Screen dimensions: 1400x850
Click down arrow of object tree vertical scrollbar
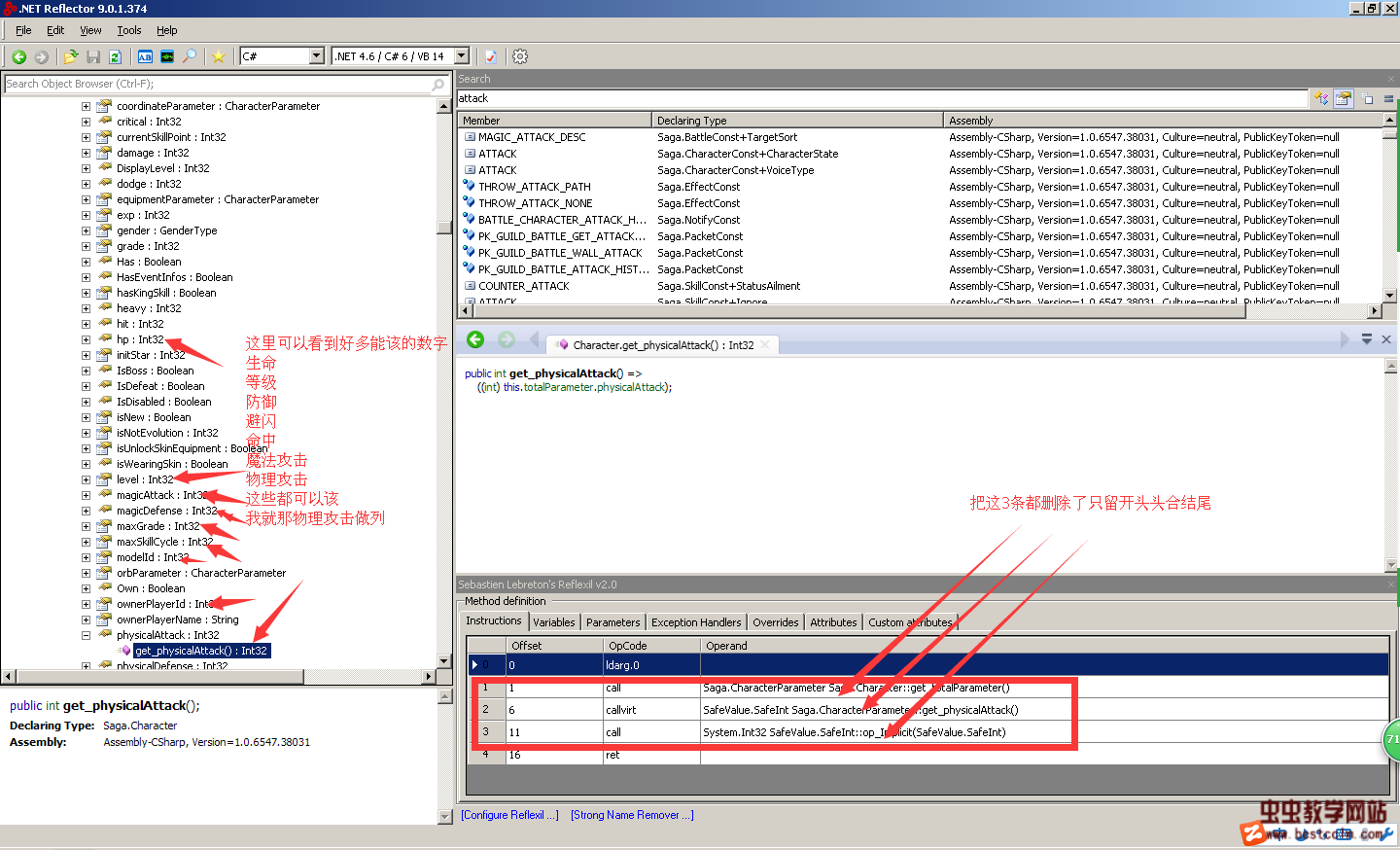[x=444, y=661]
